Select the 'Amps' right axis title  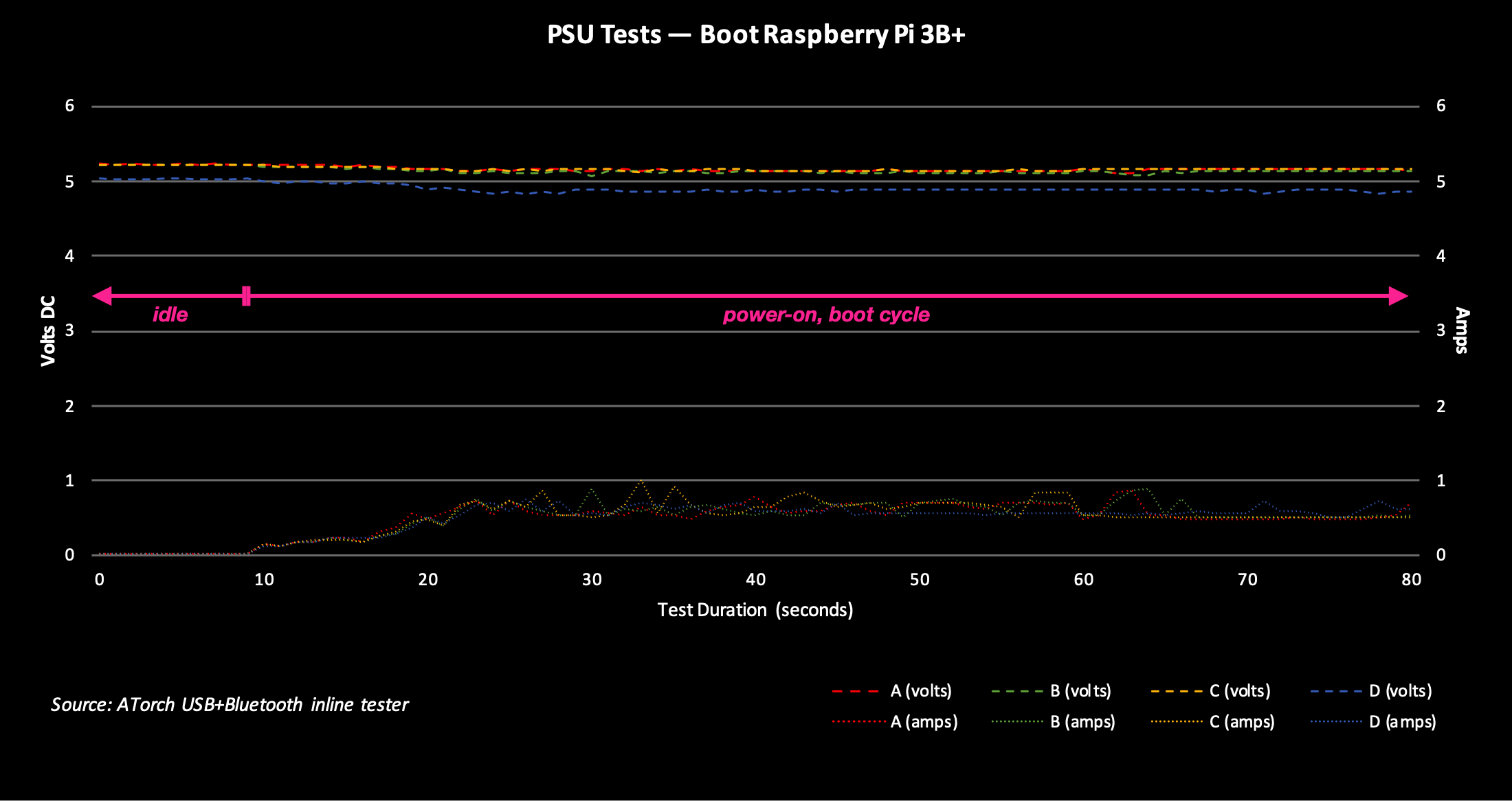[x=1461, y=330]
